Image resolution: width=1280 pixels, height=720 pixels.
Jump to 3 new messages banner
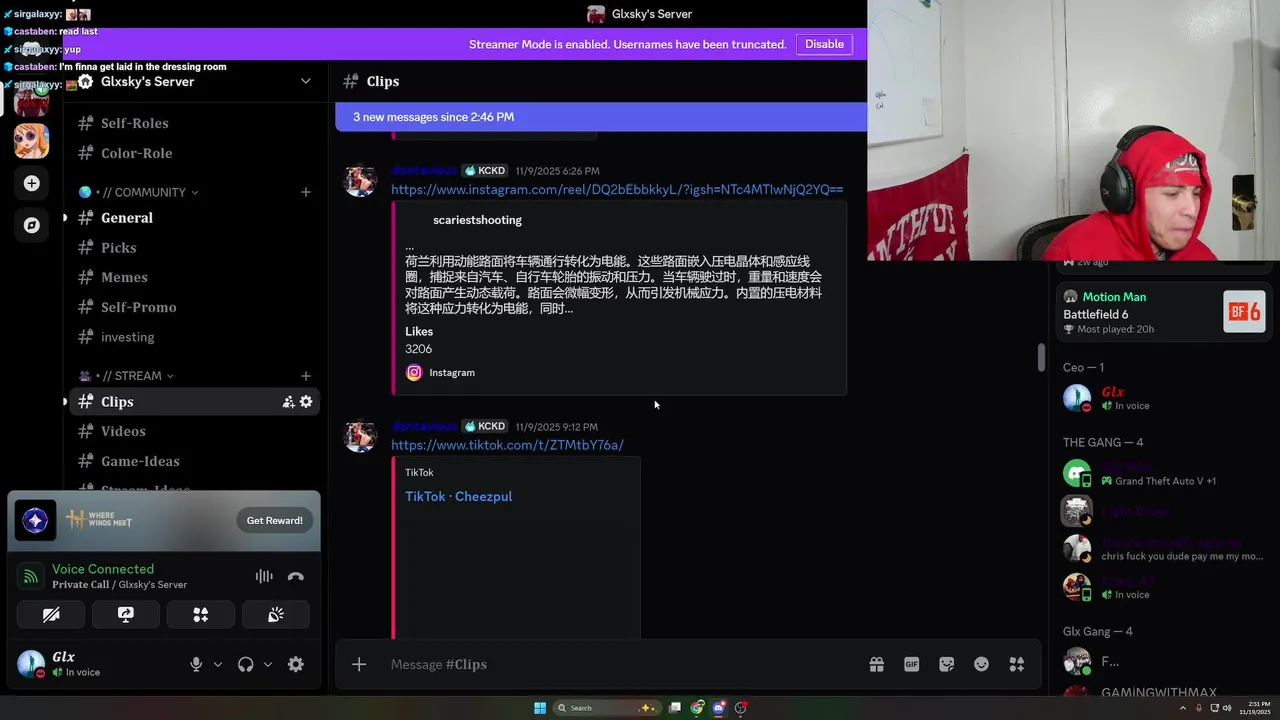tap(601, 117)
